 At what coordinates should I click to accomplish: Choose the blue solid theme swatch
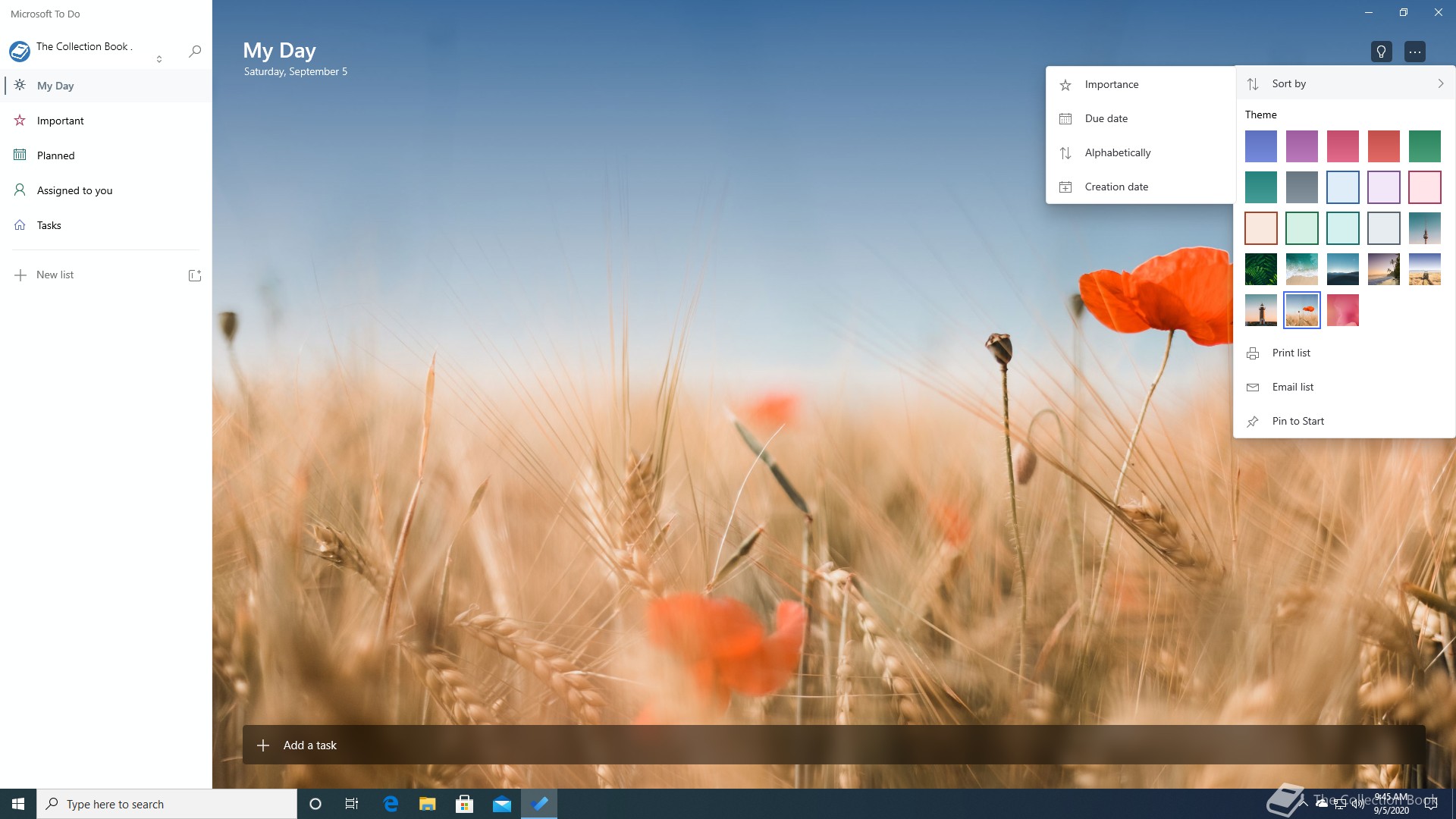[x=1260, y=146]
